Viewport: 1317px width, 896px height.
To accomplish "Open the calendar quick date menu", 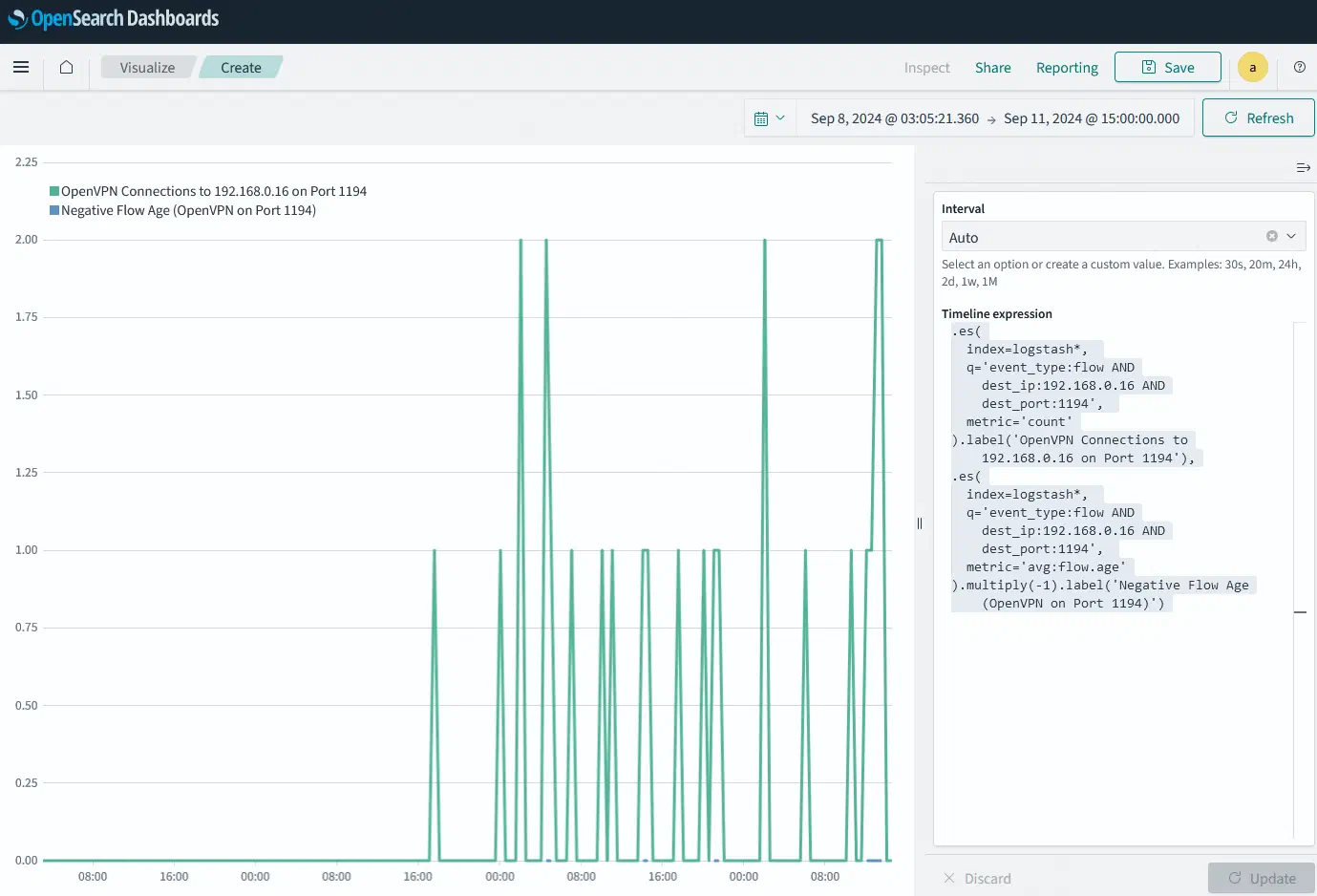I will pyautogui.click(x=770, y=118).
